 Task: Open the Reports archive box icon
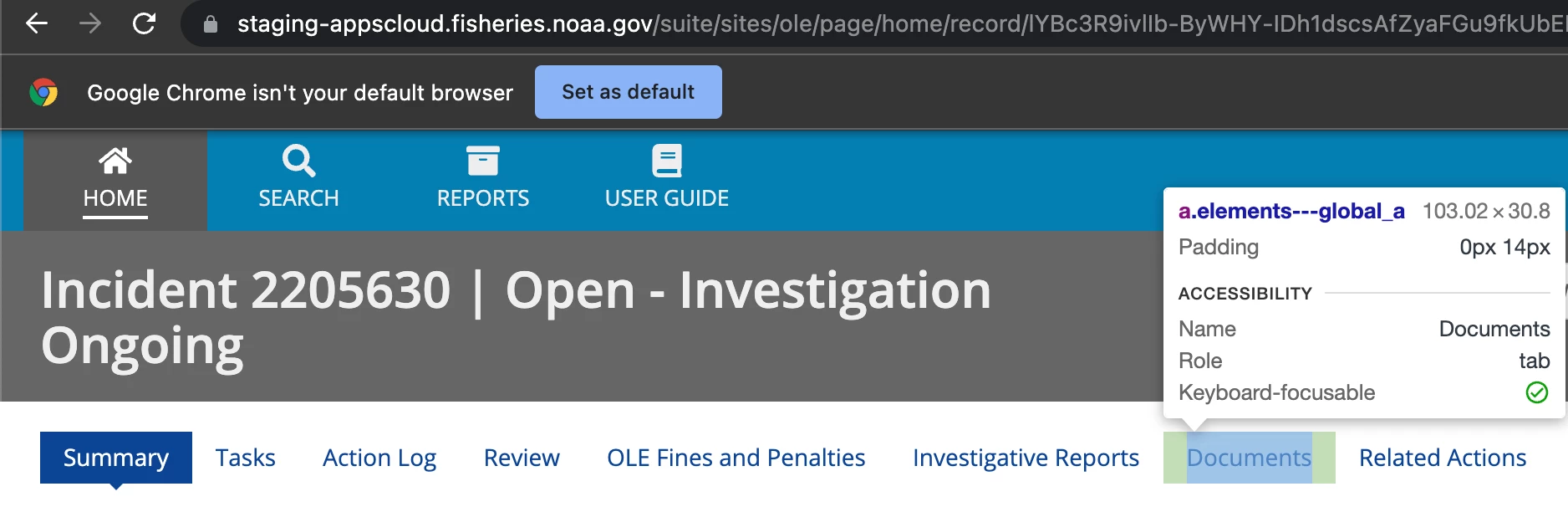click(x=483, y=161)
